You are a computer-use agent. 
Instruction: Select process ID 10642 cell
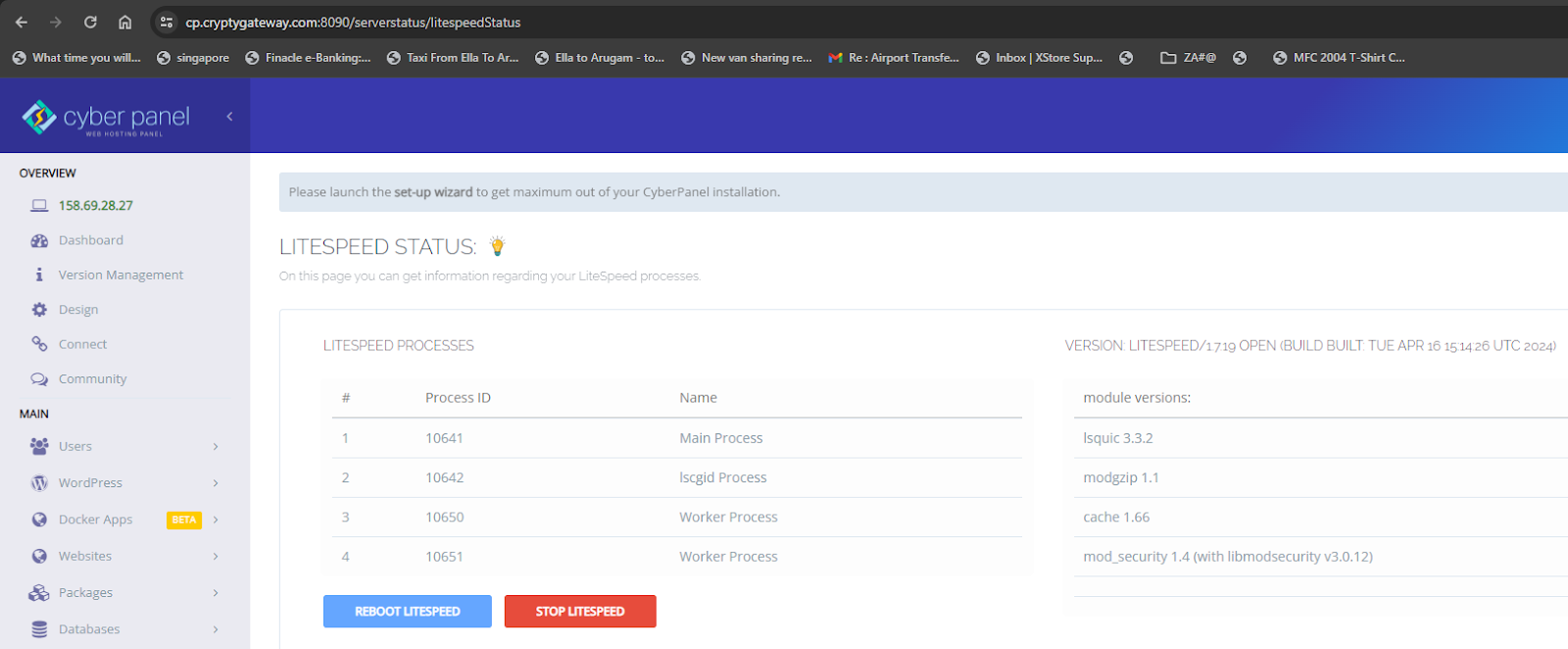pos(444,477)
